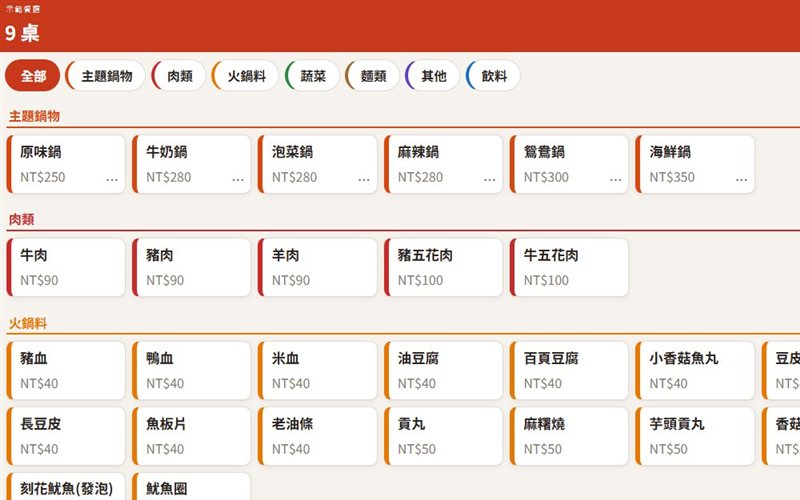Open options dots on 鴛鴦鍋 card

click(x=616, y=179)
